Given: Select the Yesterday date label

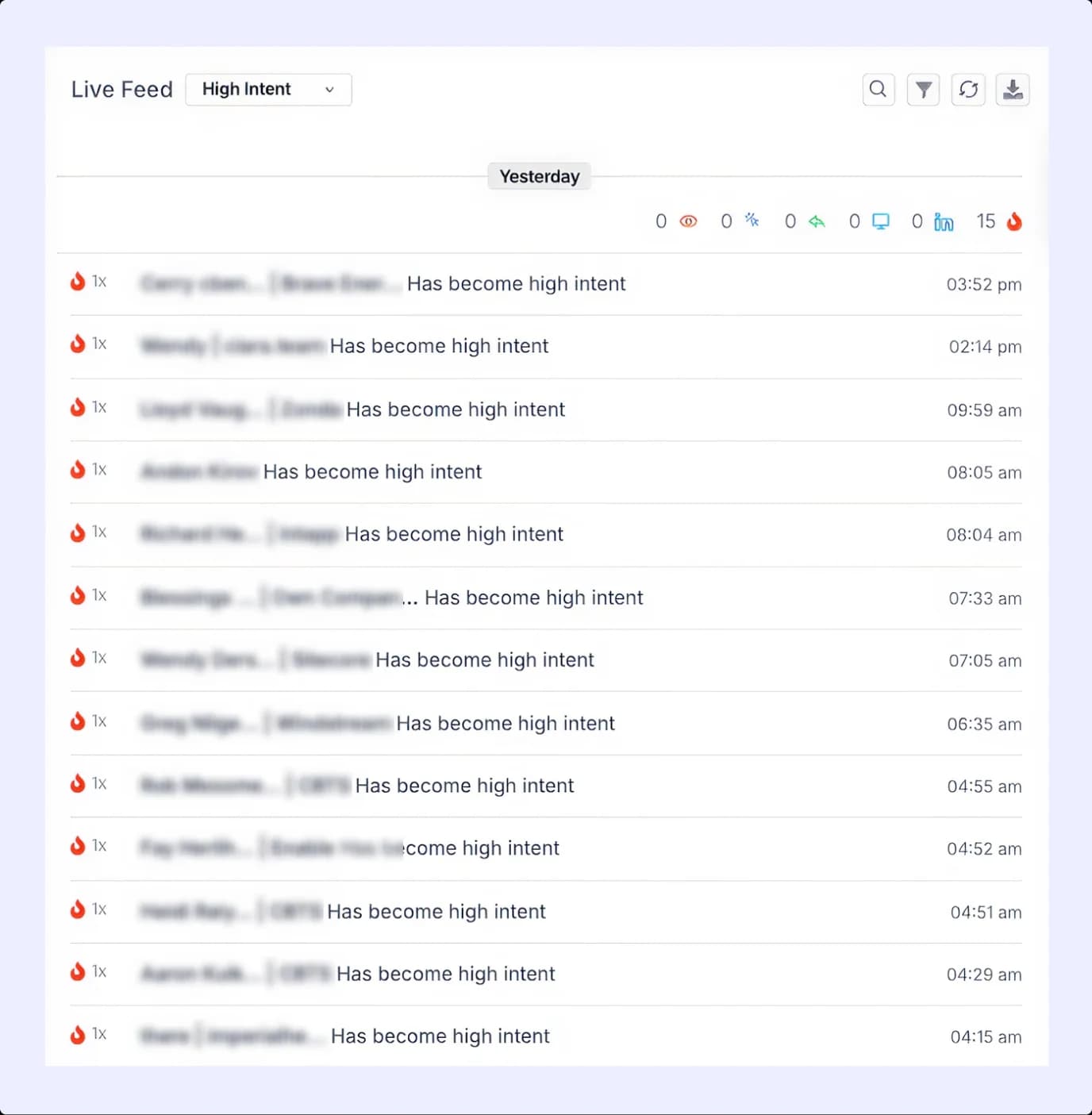Looking at the screenshot, I should 539,176.
